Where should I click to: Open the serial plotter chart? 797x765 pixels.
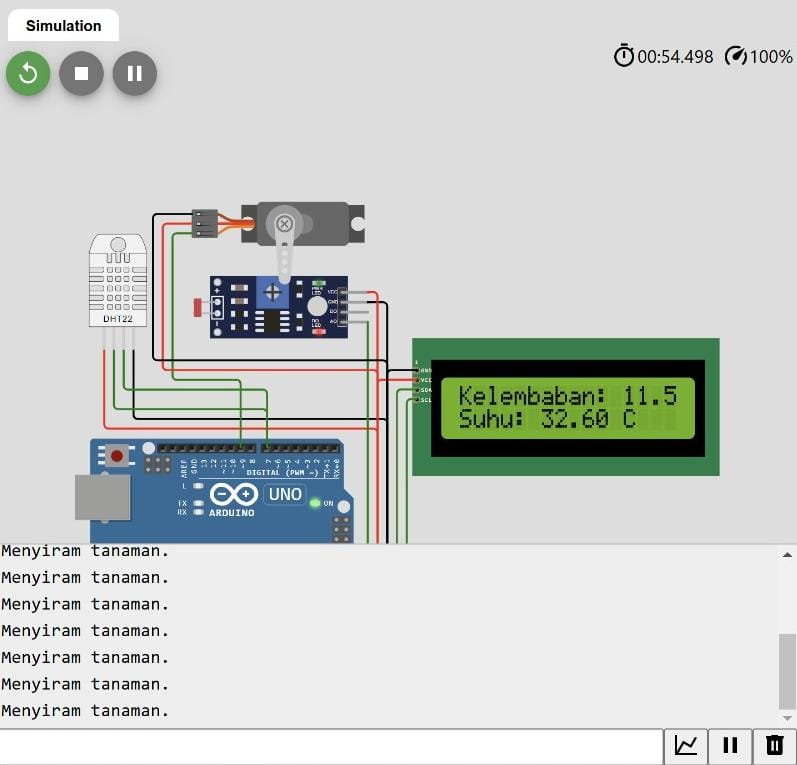click(686, 745)
